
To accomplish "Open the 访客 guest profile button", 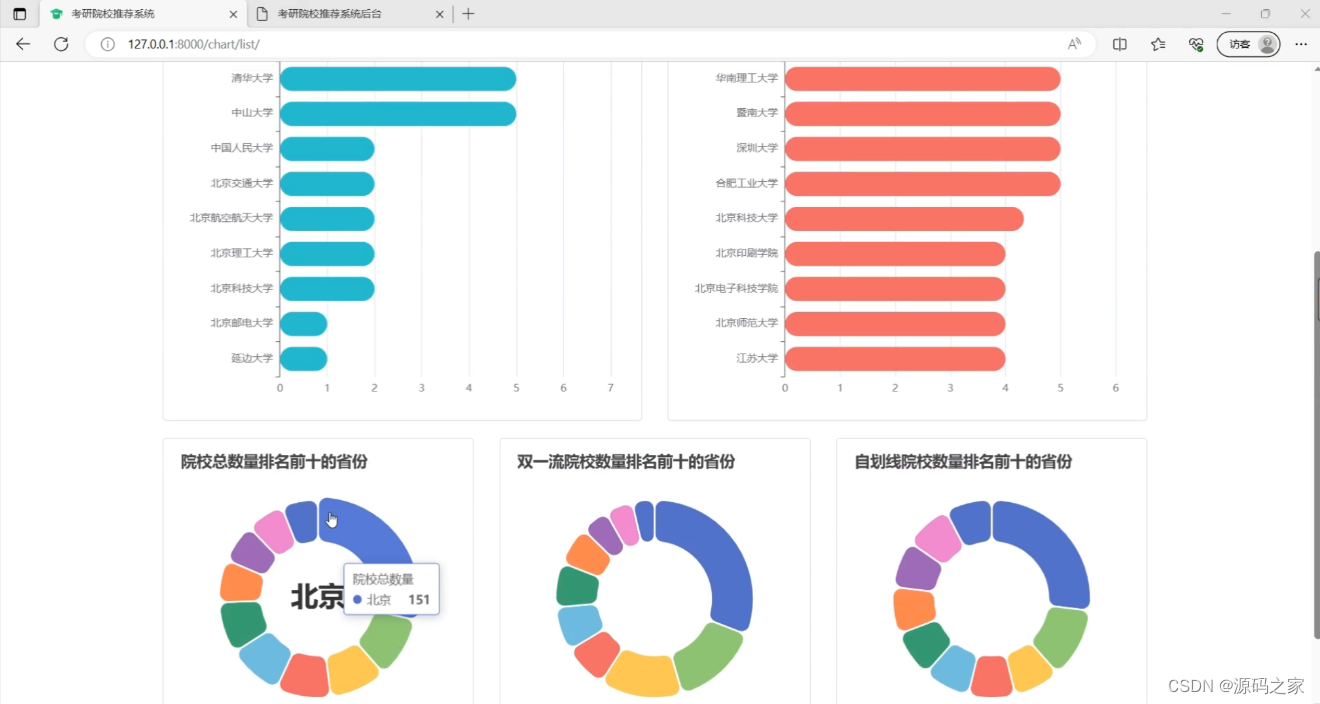I will [1248, 44].
